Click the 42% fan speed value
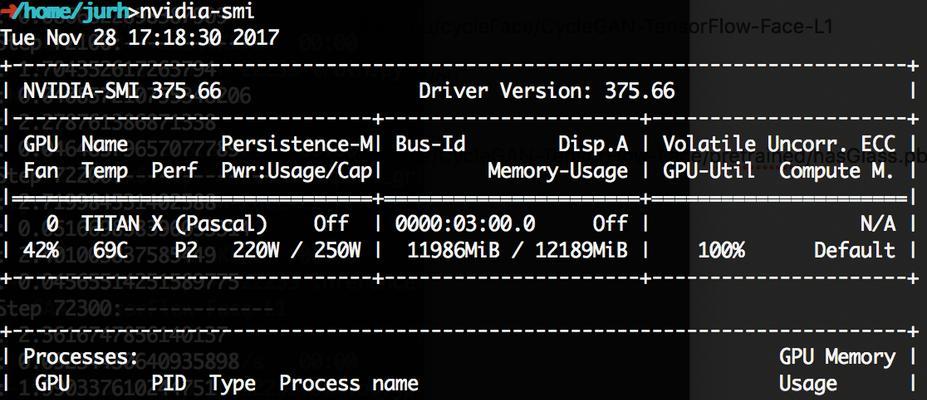Image resolution: width=927 pixels, height=400 pixels. coord(41,251)
